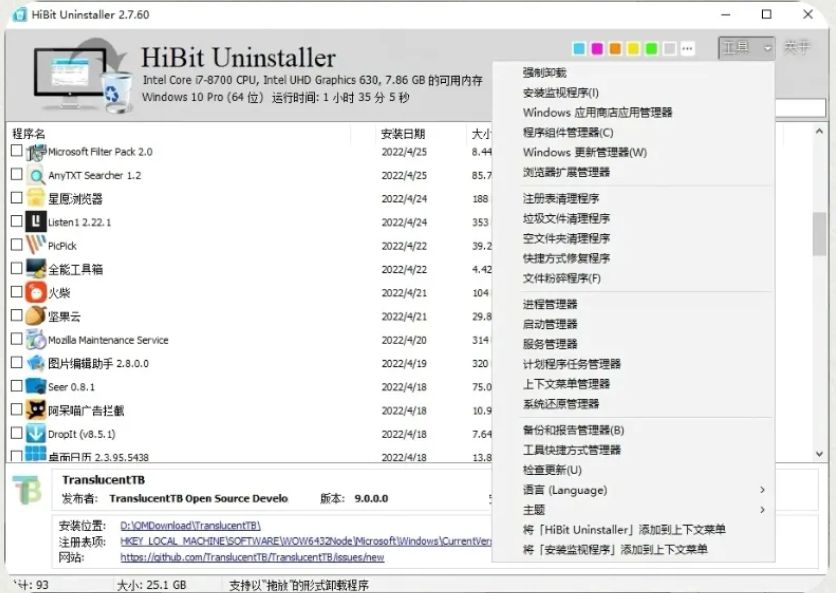This screenshot has height=593, width=836.
Task: Sort the list by 安装日期 column header
Action: [403, 134]
